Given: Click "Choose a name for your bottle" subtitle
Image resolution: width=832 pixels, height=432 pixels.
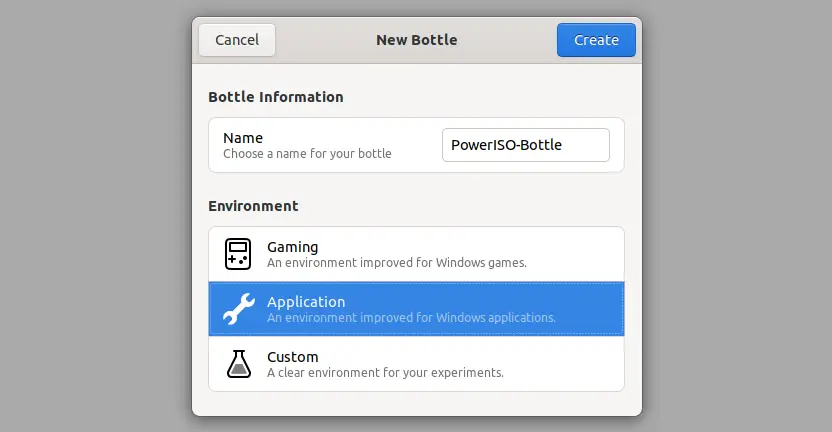Looking at the screenshot, I should (307, 154).
